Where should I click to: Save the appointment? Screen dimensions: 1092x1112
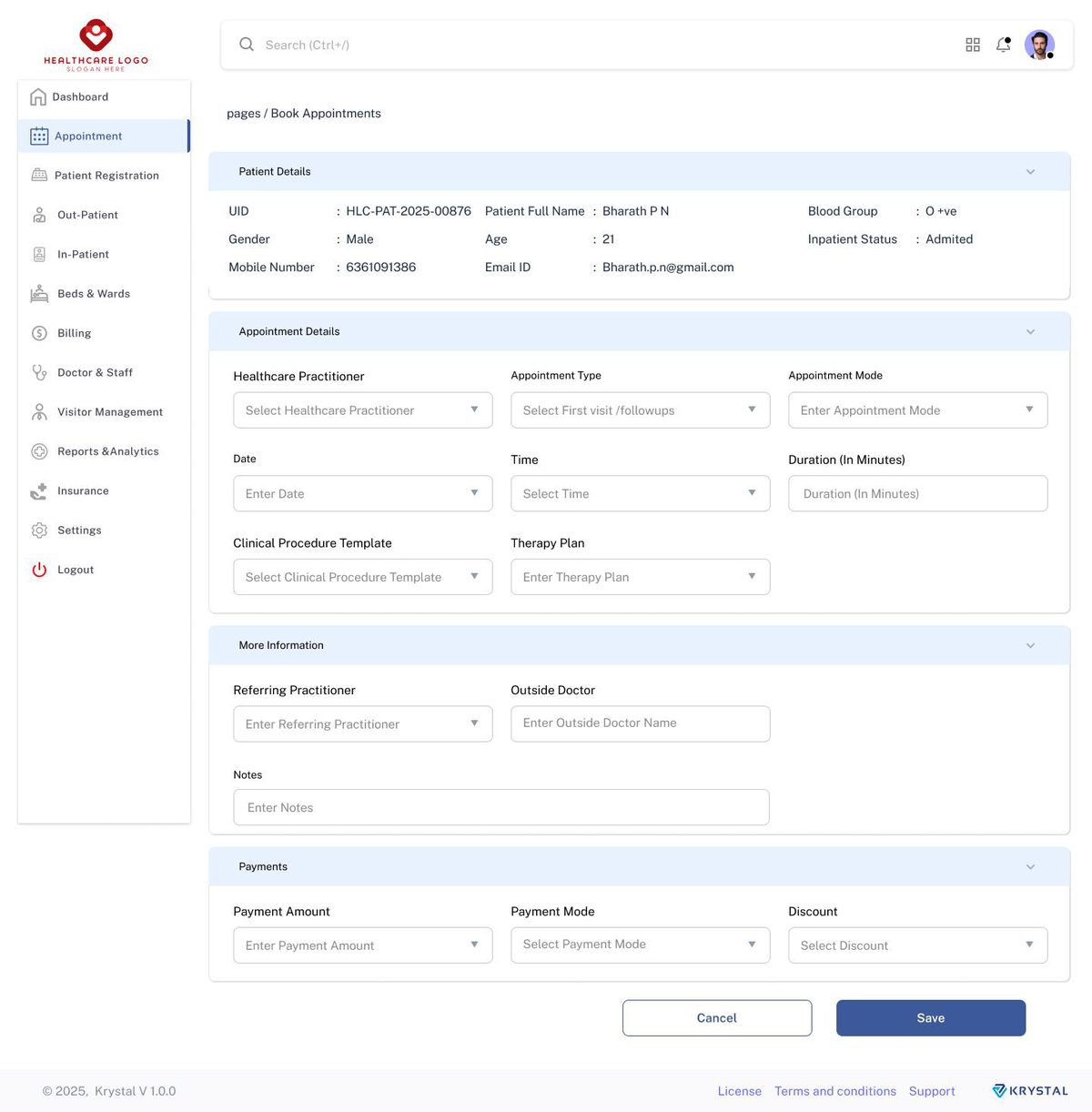click(x=931, y=1018)
